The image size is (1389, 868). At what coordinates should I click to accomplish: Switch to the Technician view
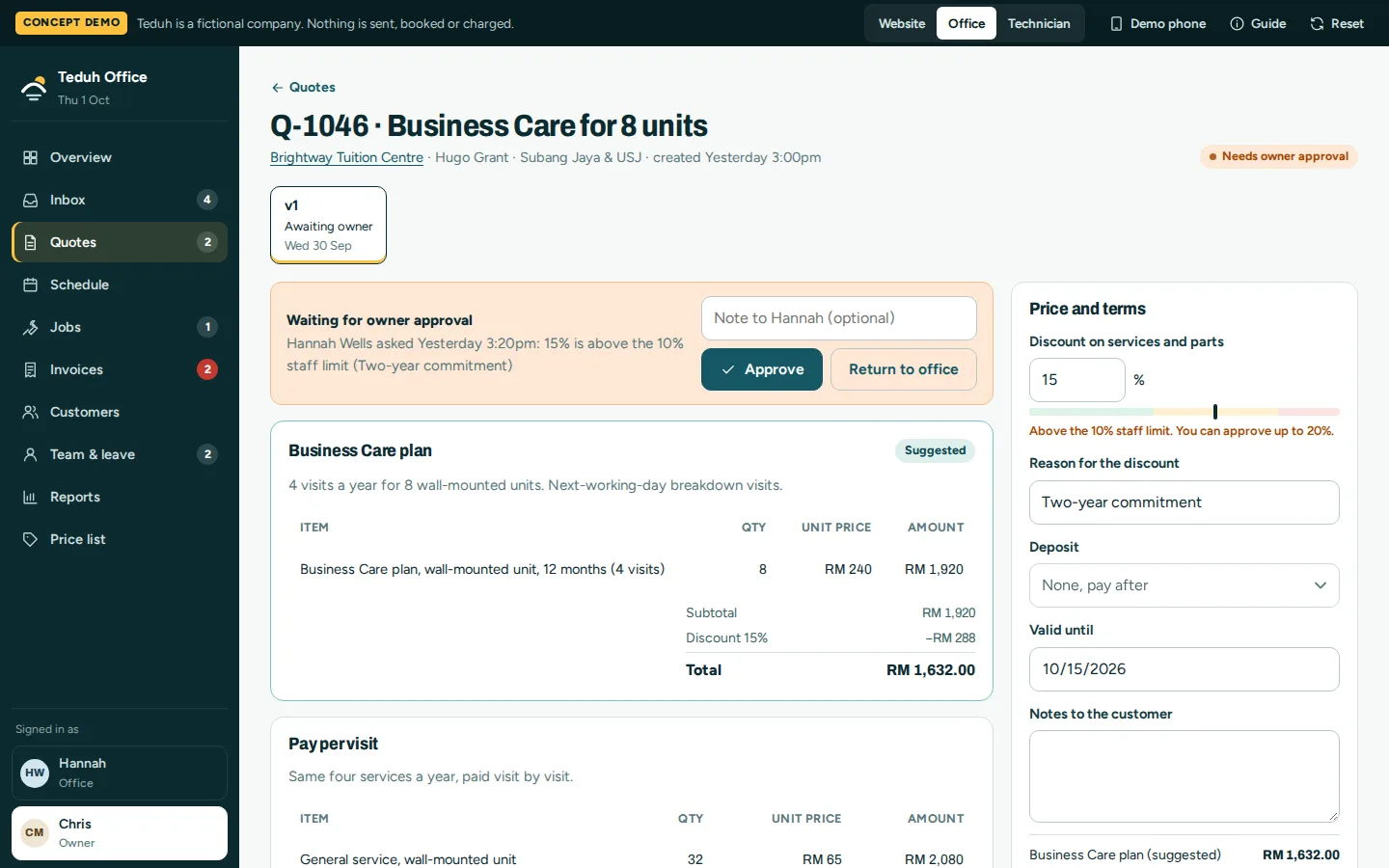pyautogui.click(x=1039, y=23)
